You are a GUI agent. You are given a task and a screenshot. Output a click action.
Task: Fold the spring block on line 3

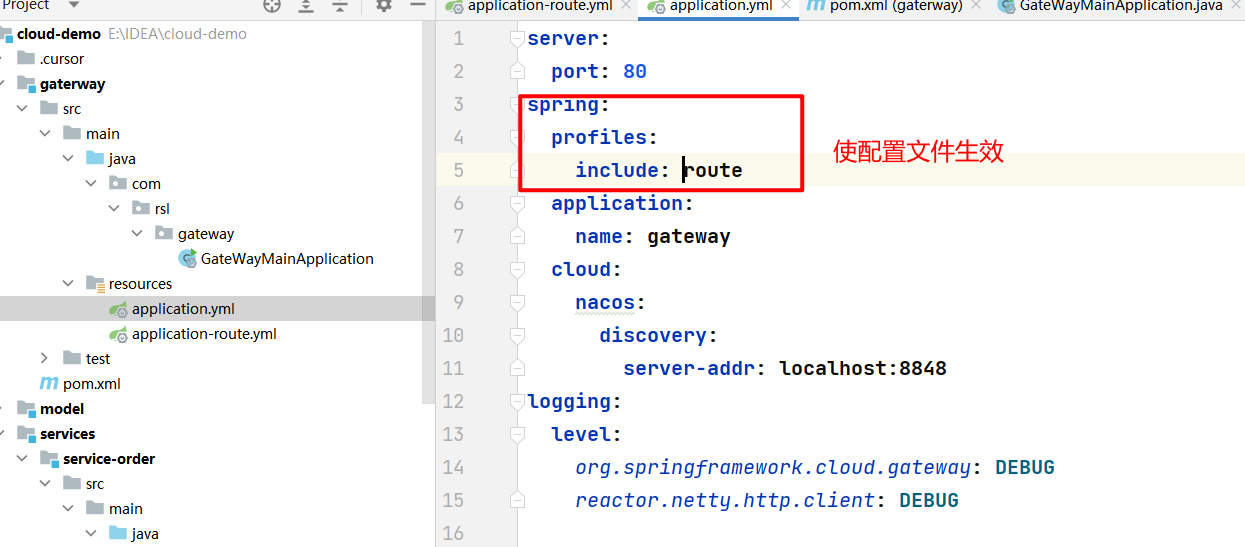pos(517,105)
